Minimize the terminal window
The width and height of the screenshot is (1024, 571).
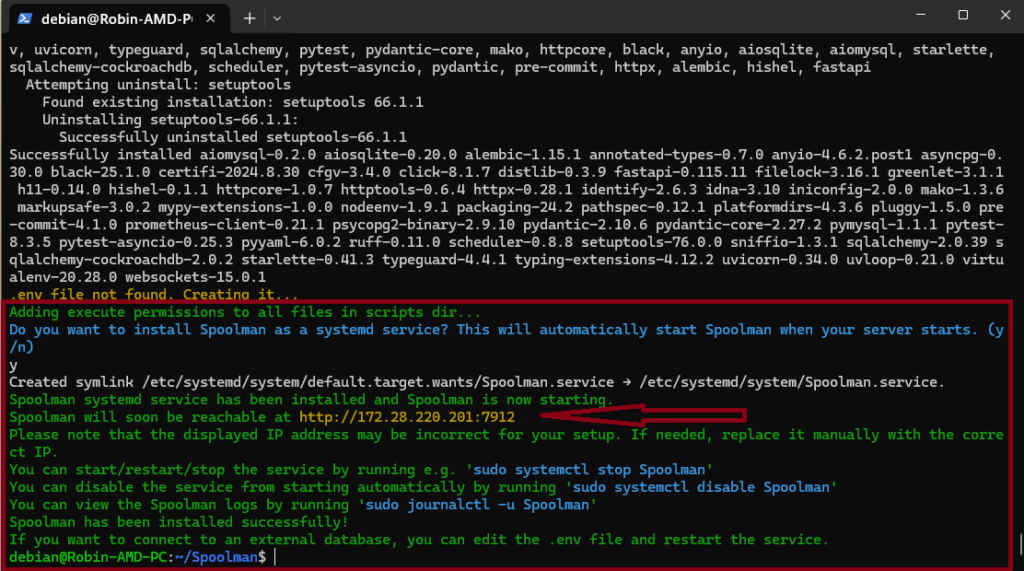[x=921, y=15]
